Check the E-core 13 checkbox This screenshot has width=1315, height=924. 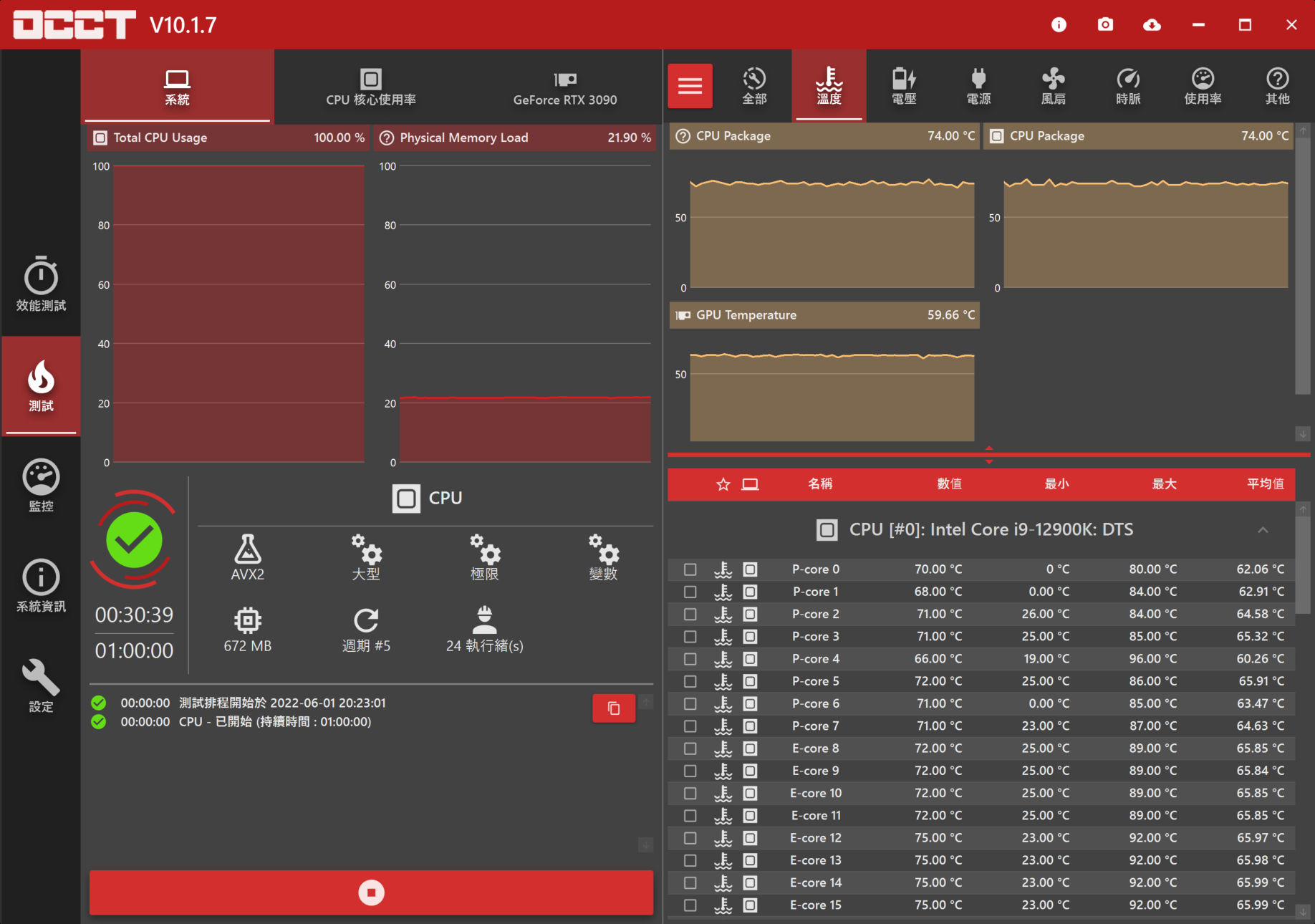[x=690, y=860]
